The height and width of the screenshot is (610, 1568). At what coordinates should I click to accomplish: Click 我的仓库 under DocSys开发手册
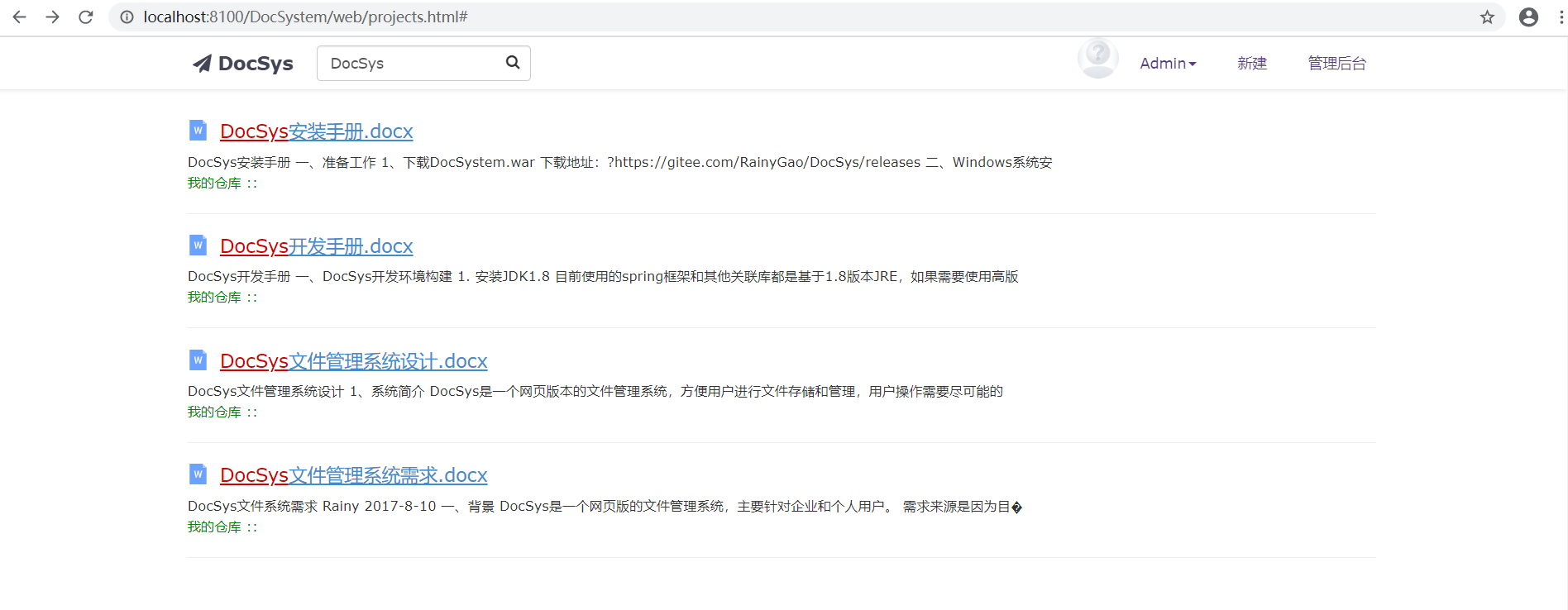click(x=214, y=297)
